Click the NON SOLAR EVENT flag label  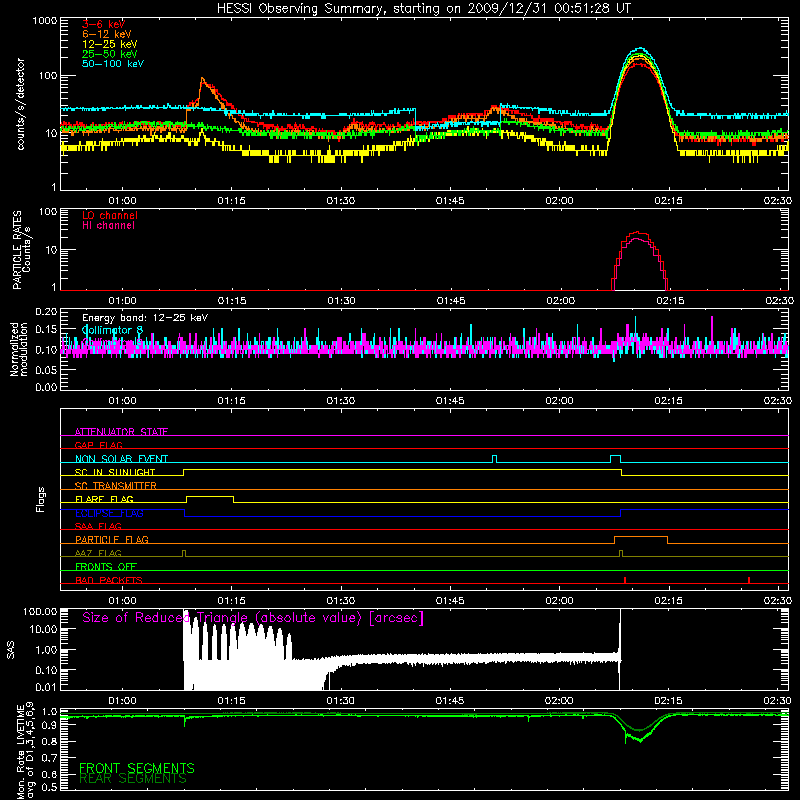click(x=121, y=459)
